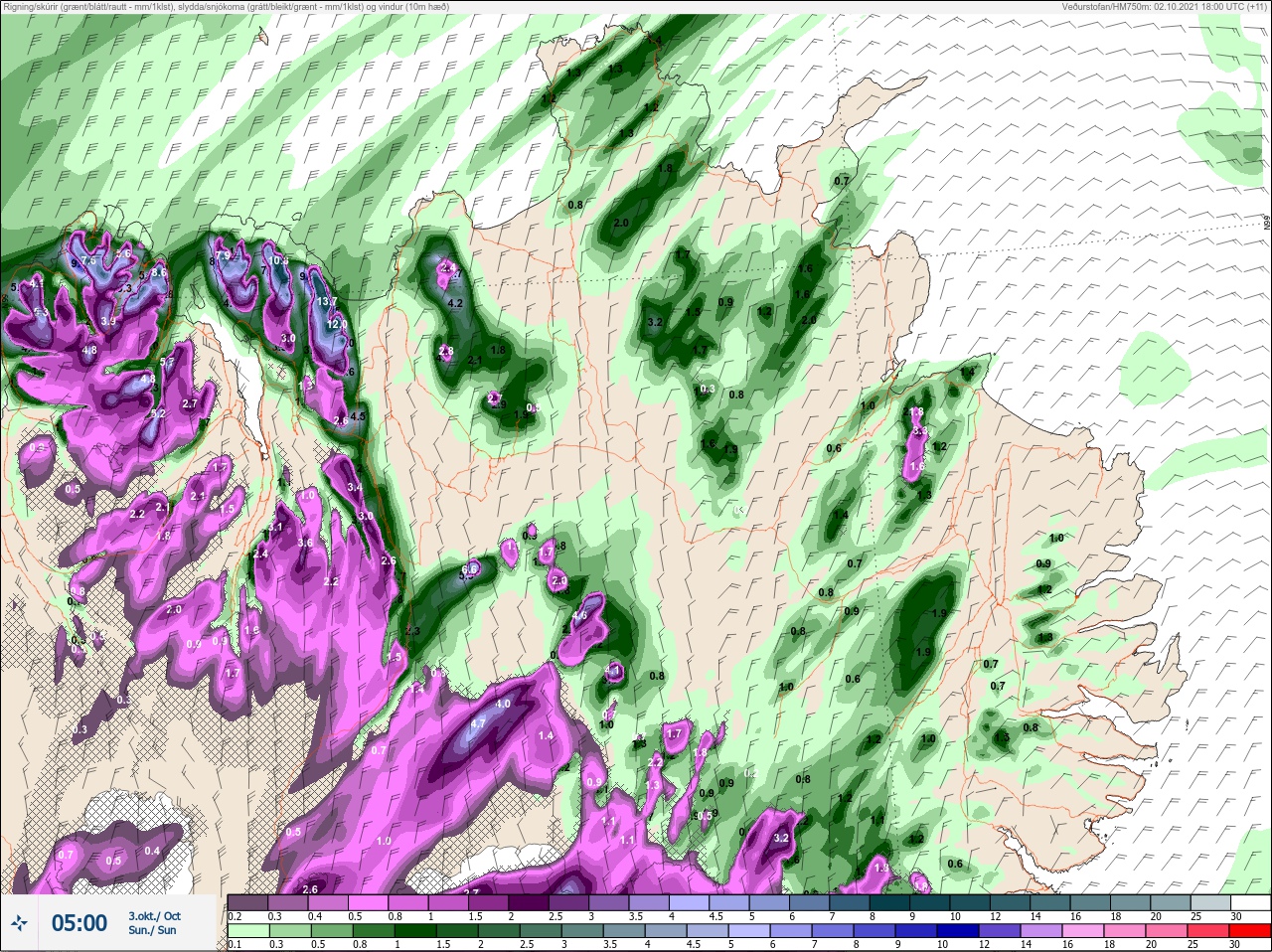The width and height of the screenshot is (1272, 952).
Task: Click the '3.okt./ Oct' date label
Action: [x=154, y=916]
